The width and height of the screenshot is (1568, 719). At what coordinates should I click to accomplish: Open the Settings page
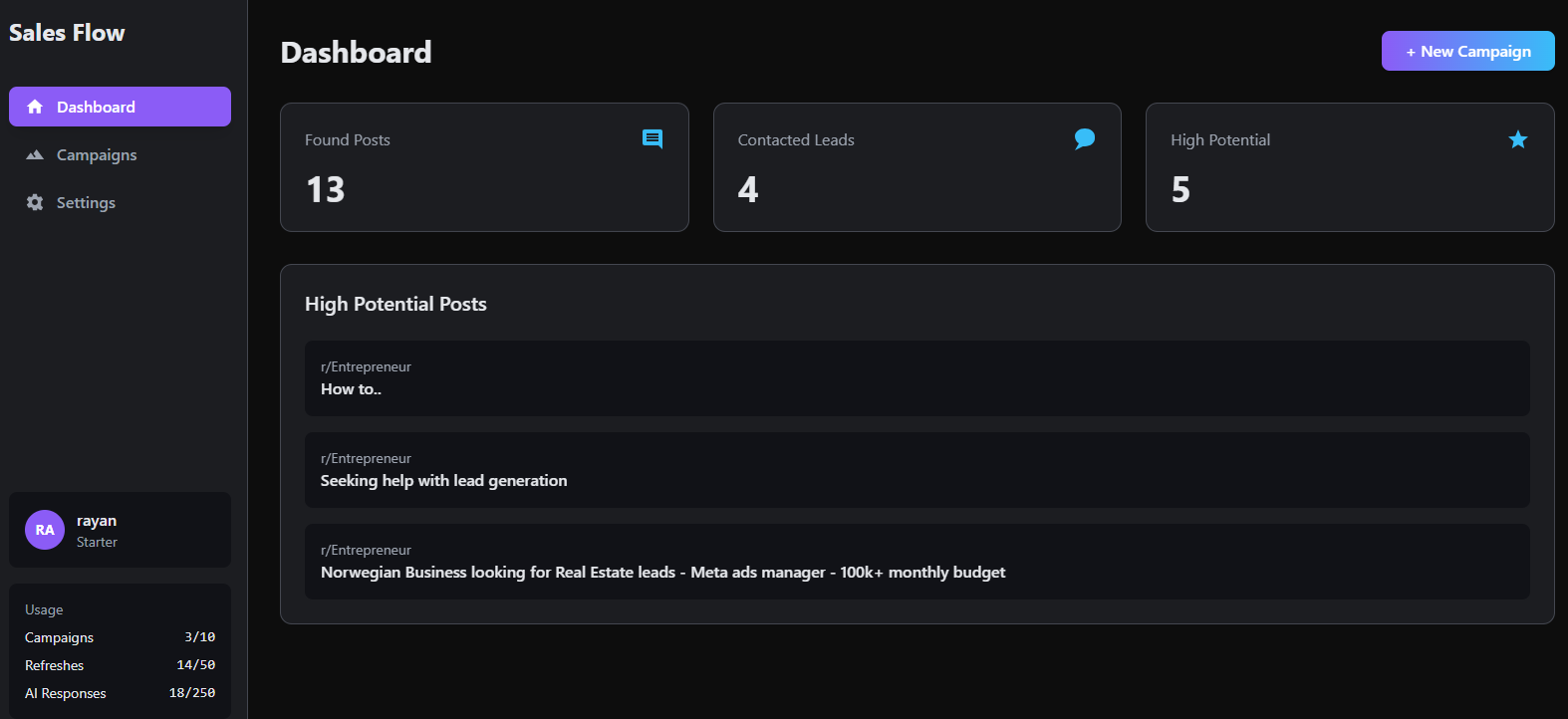coord(87,202)
